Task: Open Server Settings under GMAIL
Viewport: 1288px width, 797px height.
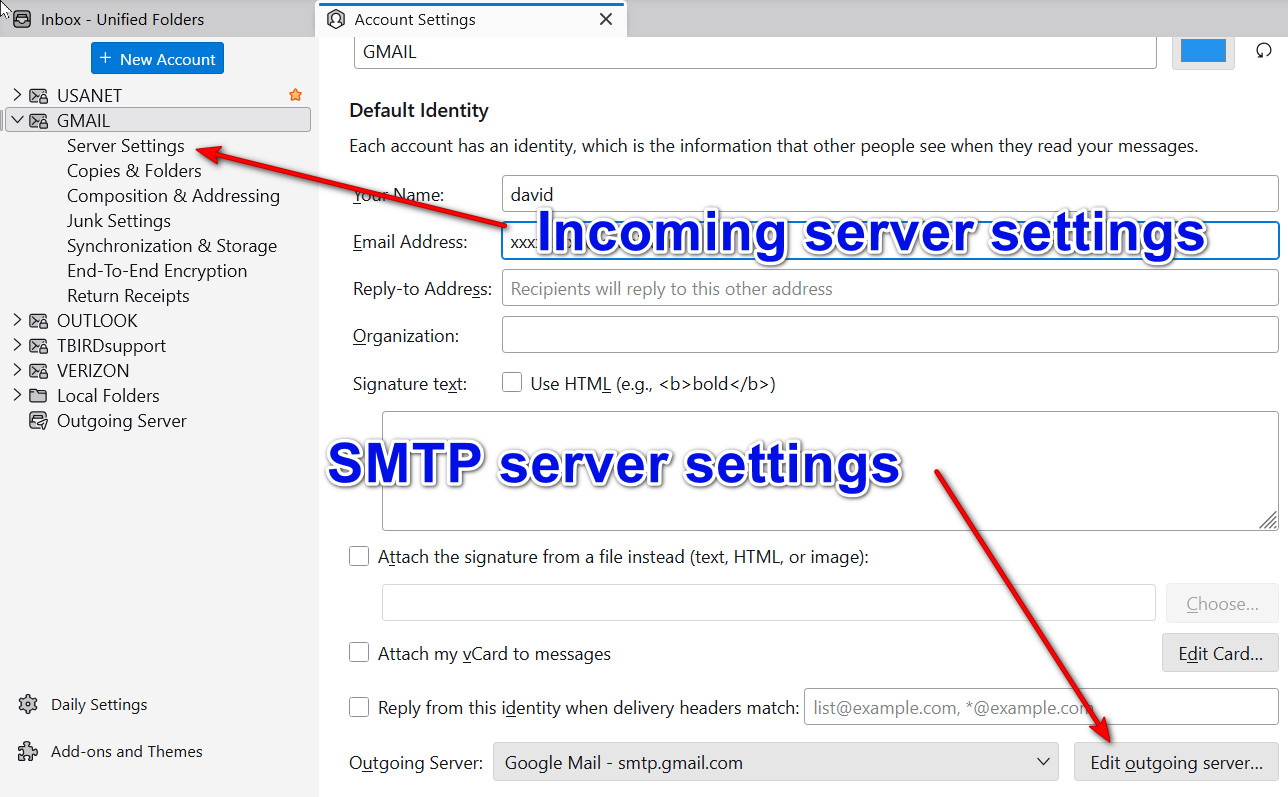Action: 126,146
